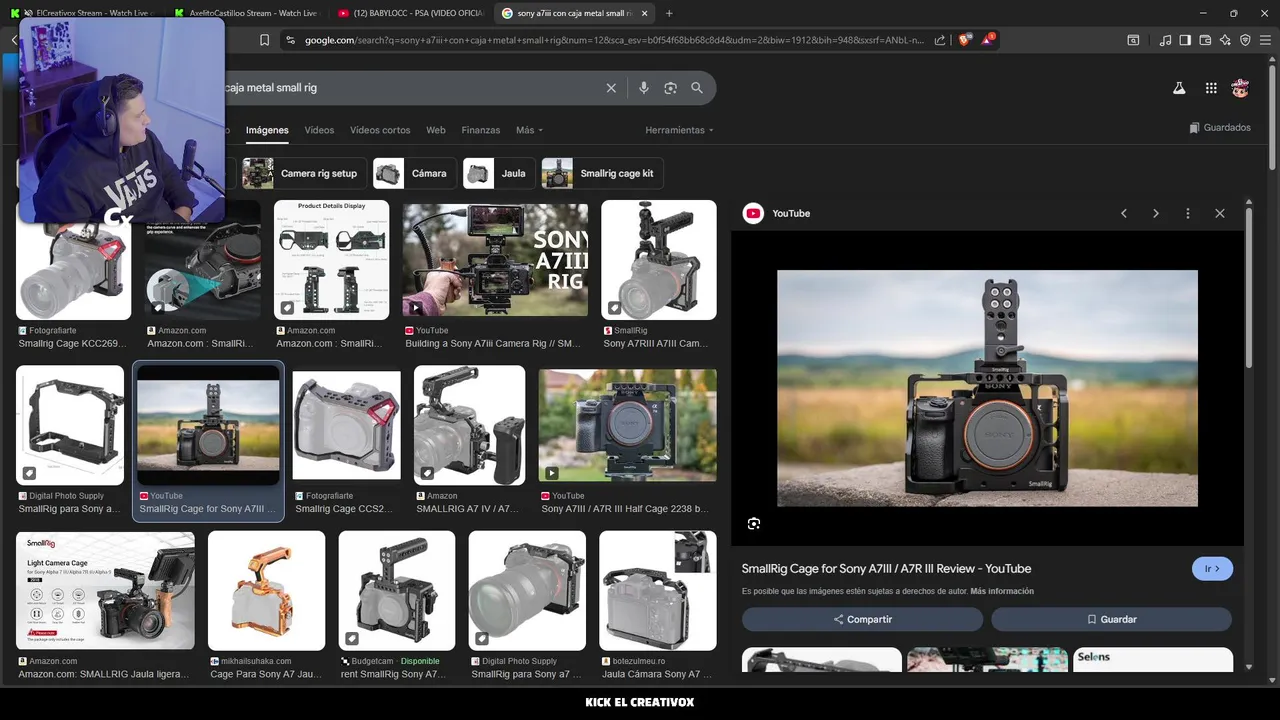Switch to the Videos search tab
This screenshot has height=720, width=1280.
[x=319, y=130]
